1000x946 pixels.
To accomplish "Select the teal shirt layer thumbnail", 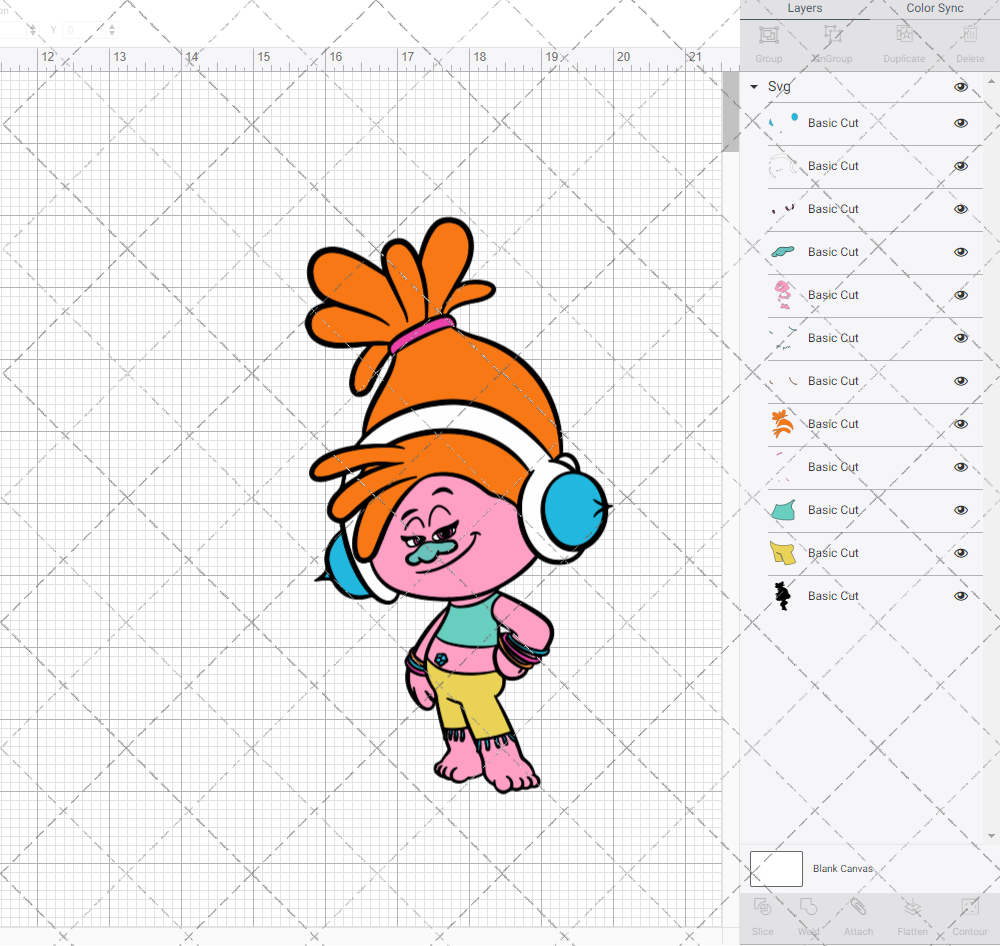I will [784, 510].
